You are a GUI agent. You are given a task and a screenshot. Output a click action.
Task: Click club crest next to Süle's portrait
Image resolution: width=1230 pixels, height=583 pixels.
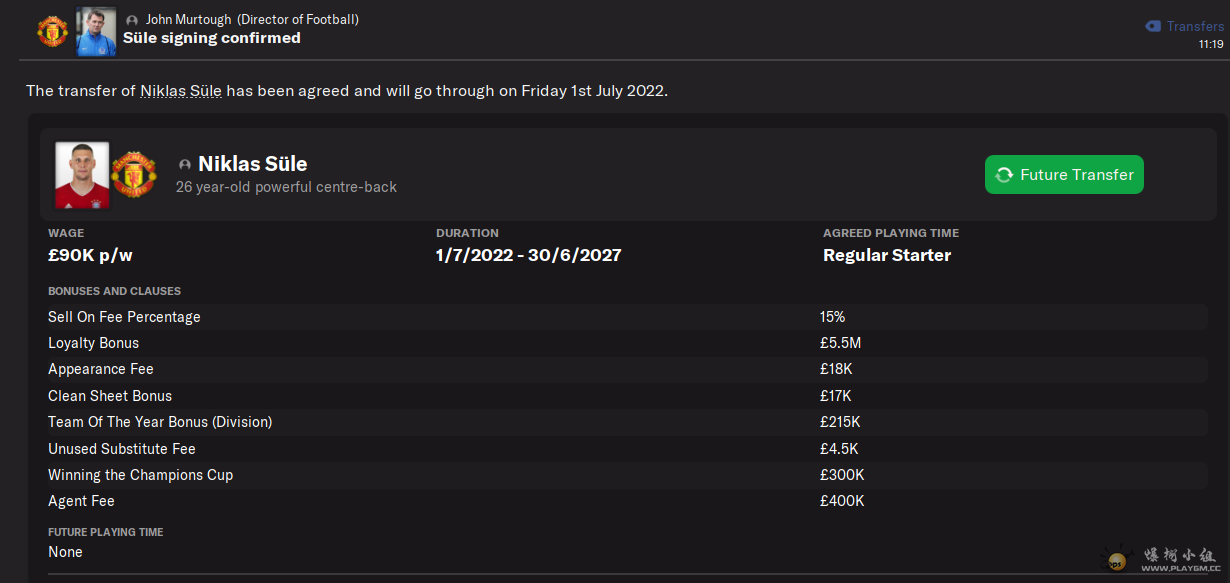pos(133,174)
